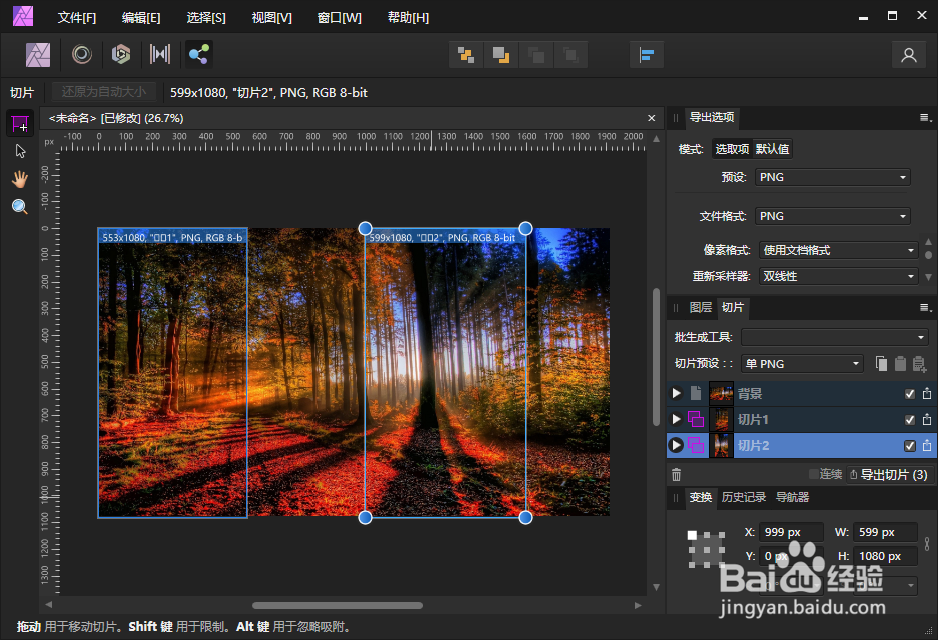Open alignment options in the top toolbar
This screenshot has width=938, height=640.
coord(646,54)
